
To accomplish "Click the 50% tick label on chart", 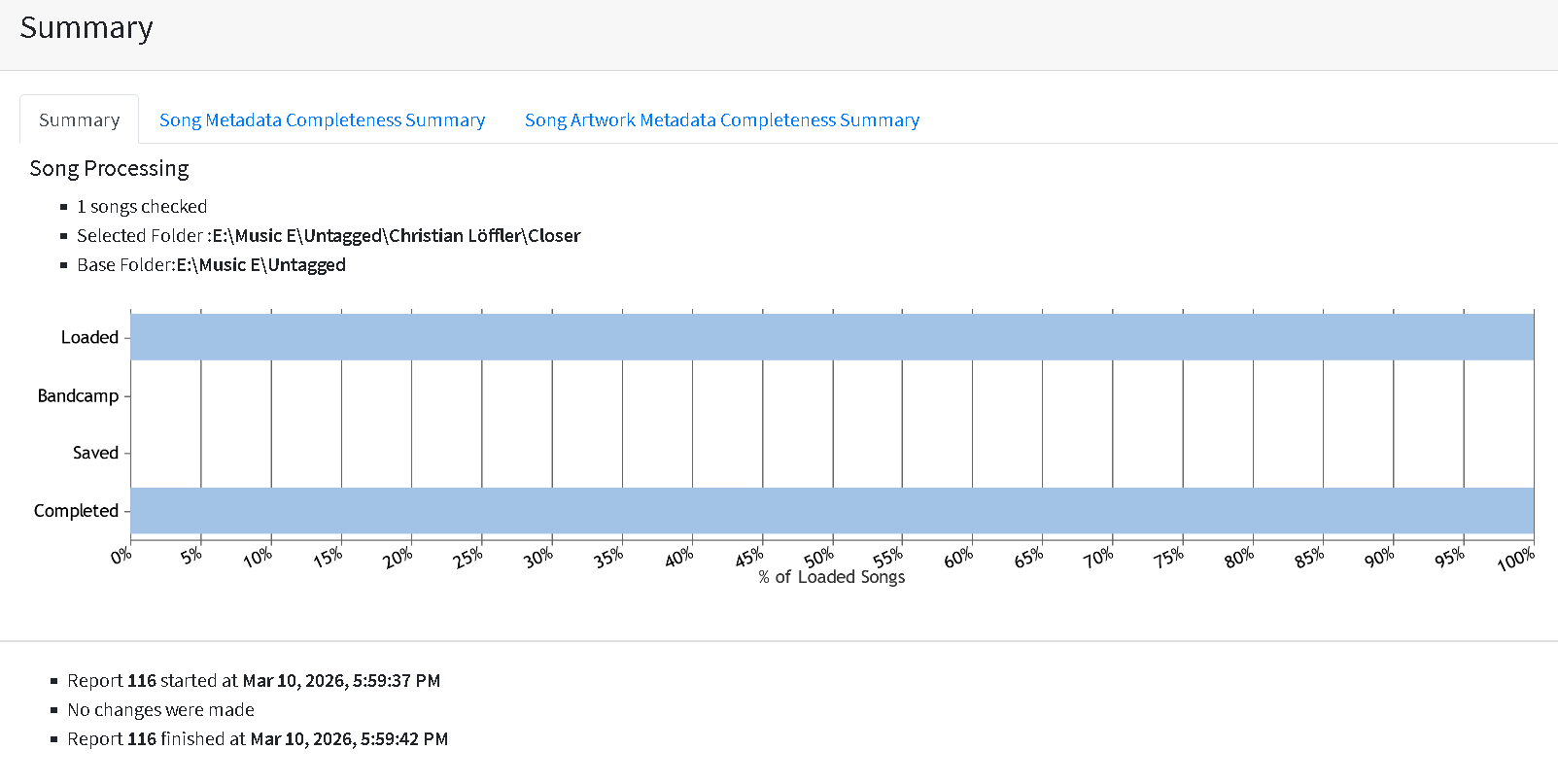I will [818, 558].
